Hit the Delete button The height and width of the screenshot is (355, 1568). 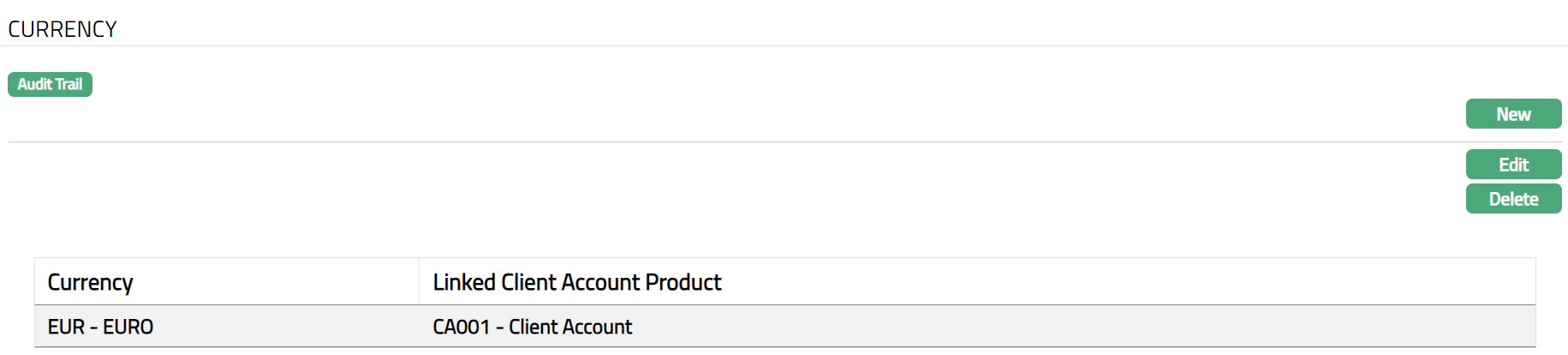pos(1513,199)
